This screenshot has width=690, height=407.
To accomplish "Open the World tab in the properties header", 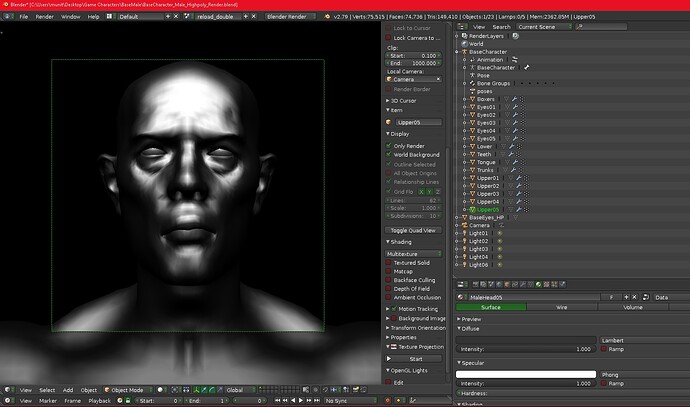I will 499,285.
